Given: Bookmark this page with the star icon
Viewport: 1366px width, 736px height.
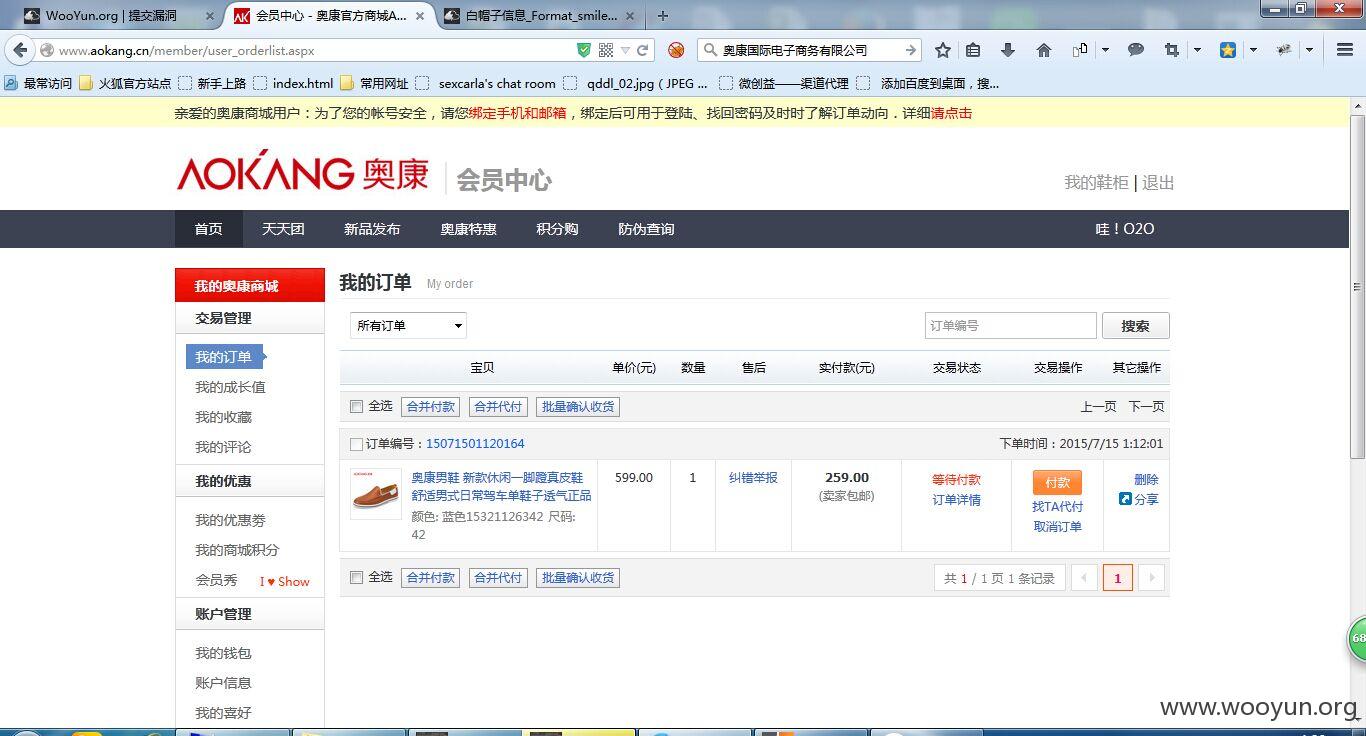Looking at the screenshot, I should point(942,50).
